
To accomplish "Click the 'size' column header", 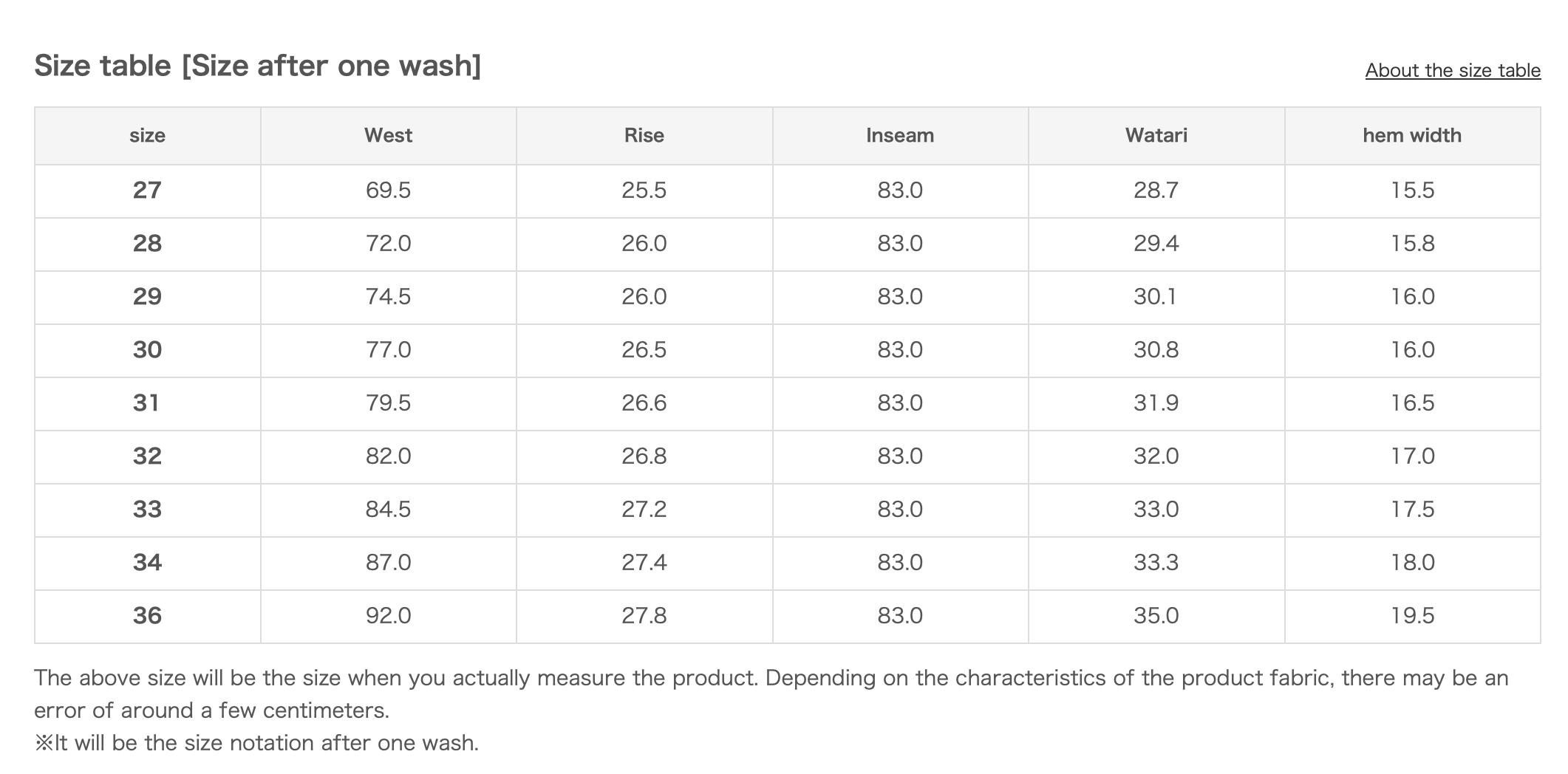I will [147, 135].
